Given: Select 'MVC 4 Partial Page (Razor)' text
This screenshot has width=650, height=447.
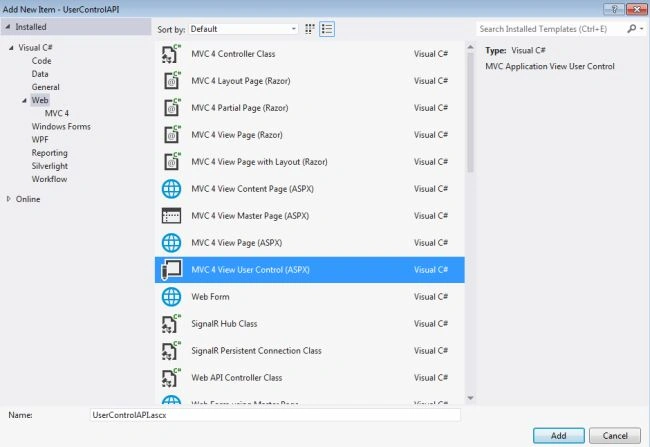Looking at the screenshot, I should (240, 108).
